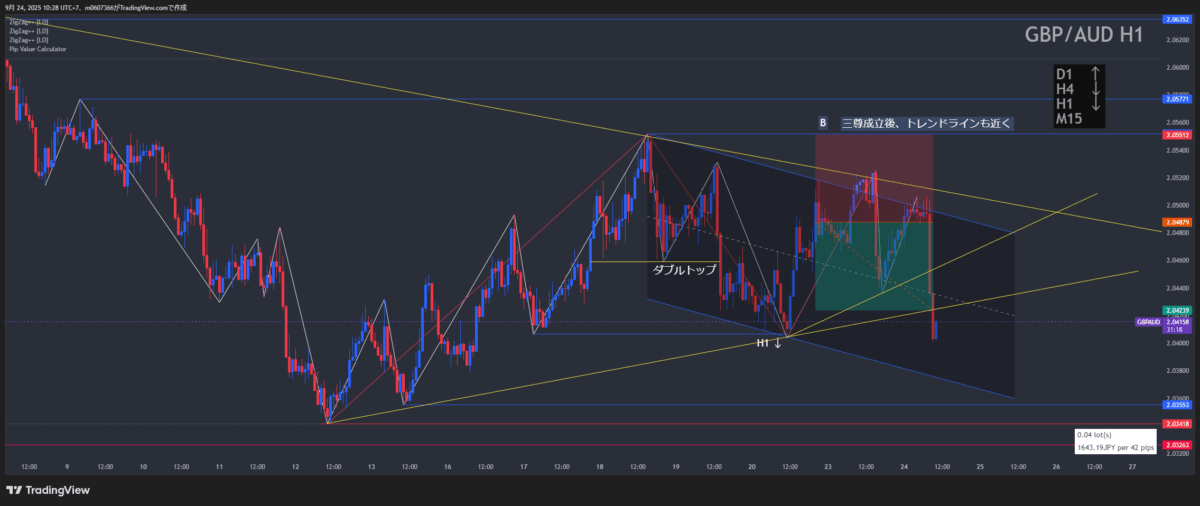Click the 2.06352 blue price level label
Viewport: 1200px width, 506px height.
tap(1176, 19)
